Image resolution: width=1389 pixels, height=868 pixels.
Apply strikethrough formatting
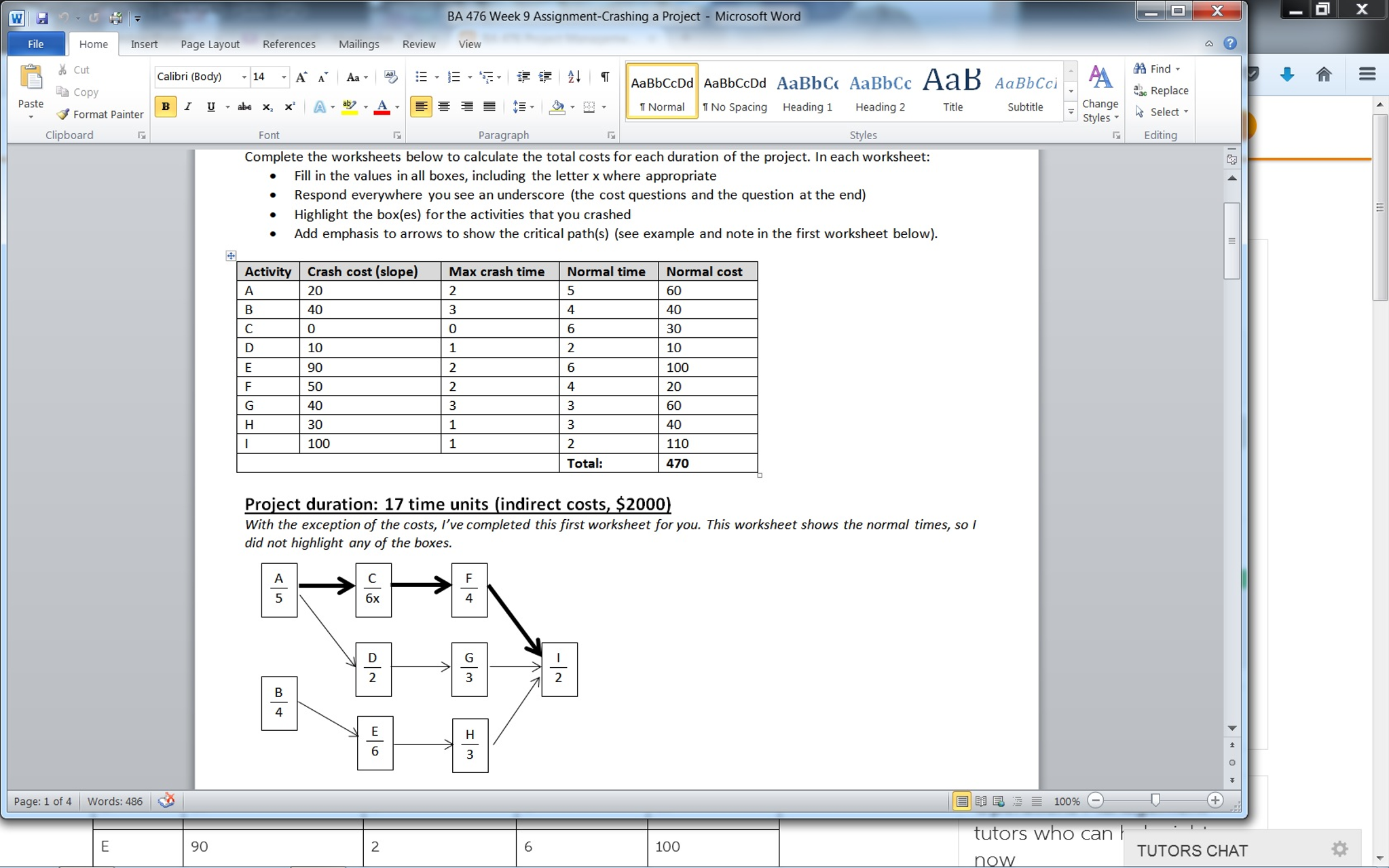[244, 107]
